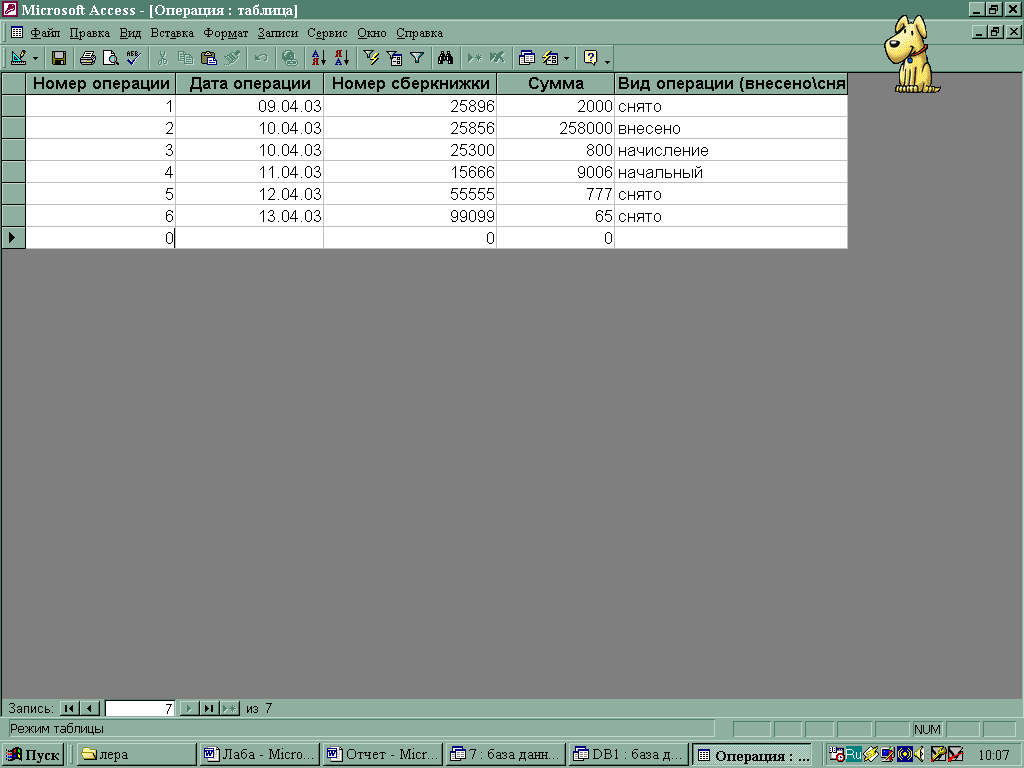Image resolution: width=1024 pixels, height=768 pixels.
Task: Toggle the Apply Filter funnel icon
Action: (417, 58)
